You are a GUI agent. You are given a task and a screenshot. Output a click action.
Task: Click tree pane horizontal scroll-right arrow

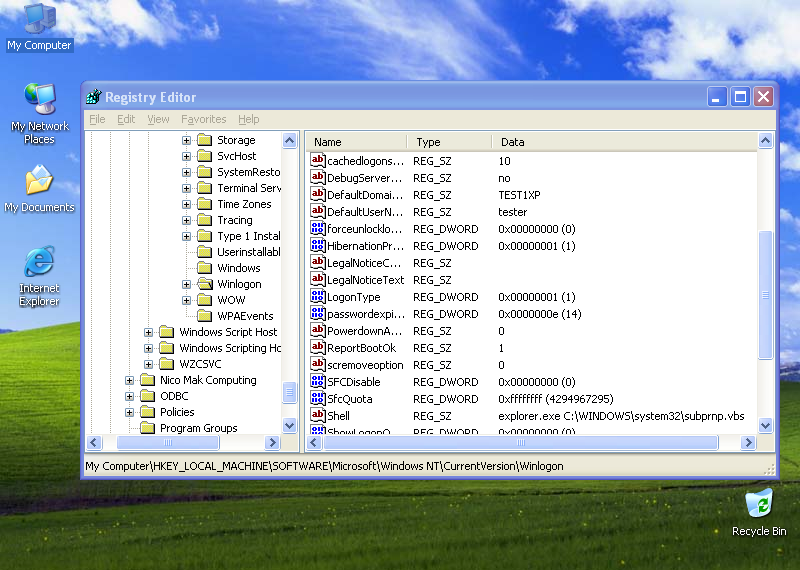[272, 442]
